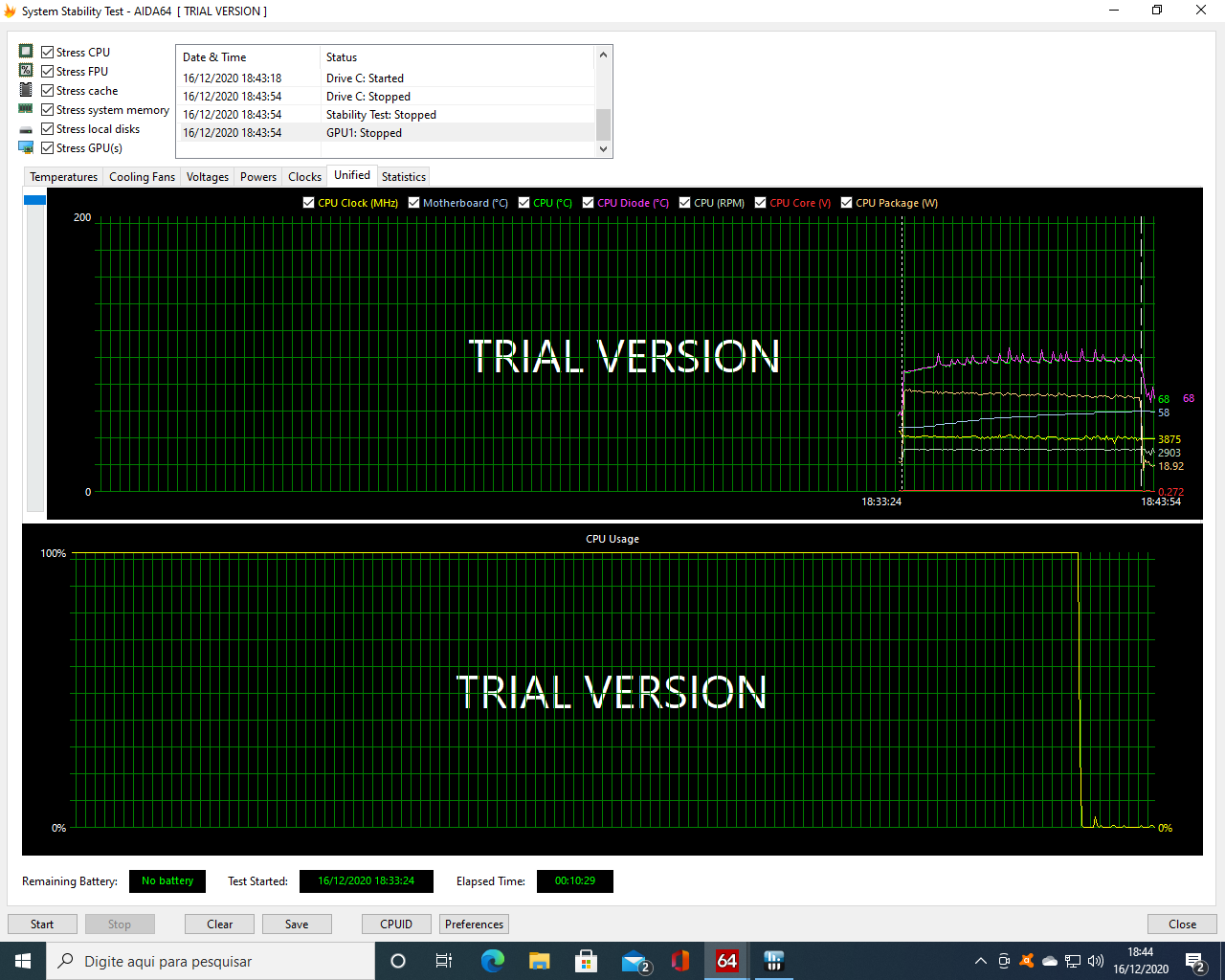Image resolution: width=1225 pixels, height=980 pixels.
Task: Click the log list scroll down arrow
Action: coord(603,148)
